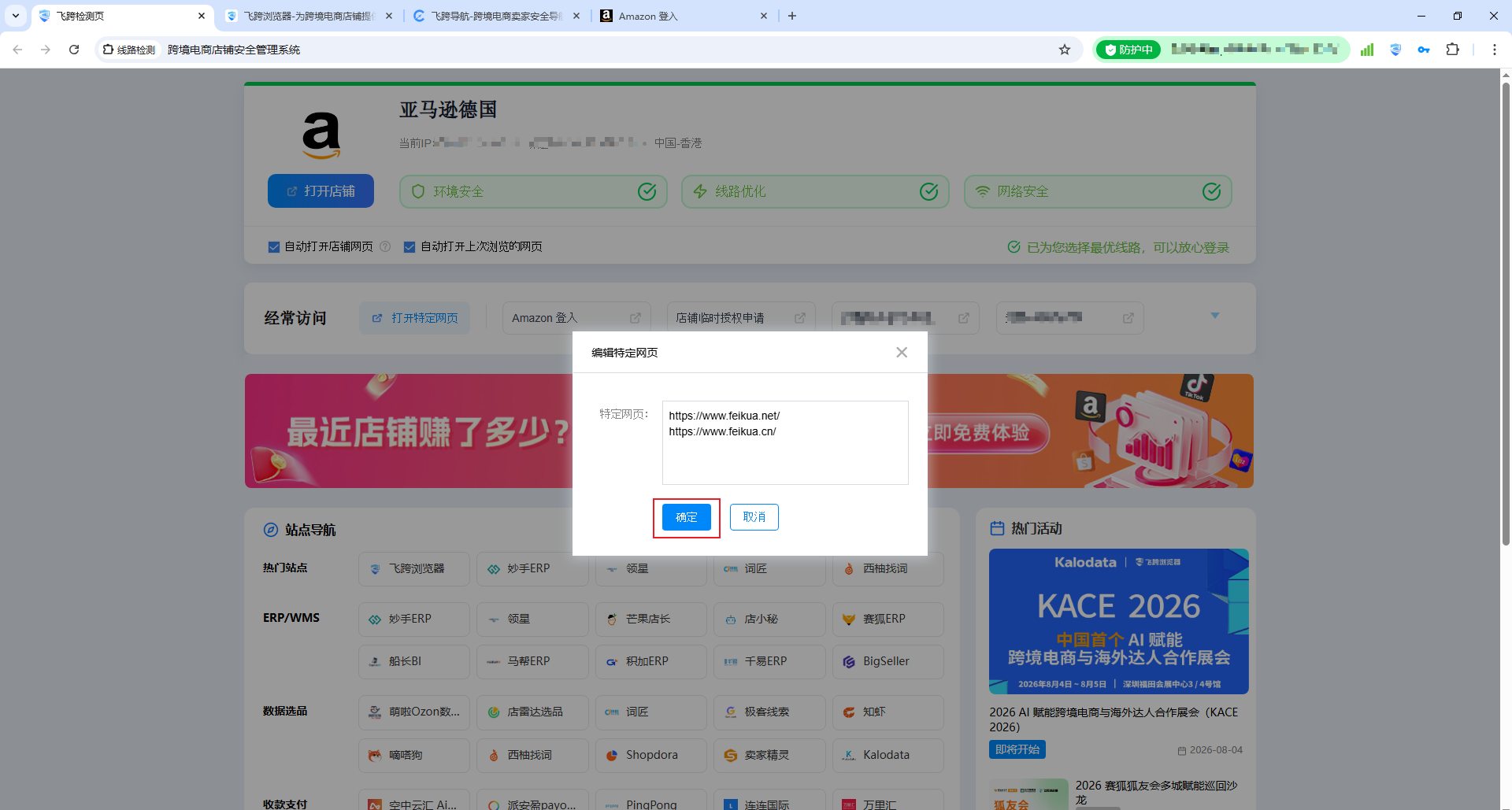Image resolution: width=1512 pixels, height=810 pixels.
Task: Open the 2026 赛狐狐友会 event thumbnail
Action: [x=1028, y=794]
